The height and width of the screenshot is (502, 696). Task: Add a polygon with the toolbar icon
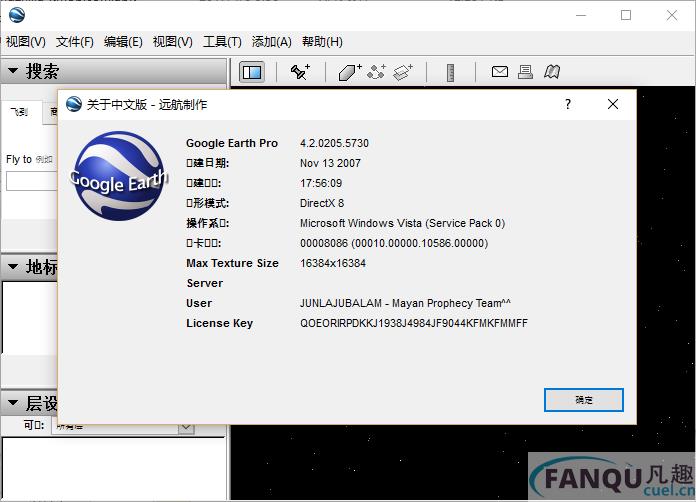[x=350, y=72]
